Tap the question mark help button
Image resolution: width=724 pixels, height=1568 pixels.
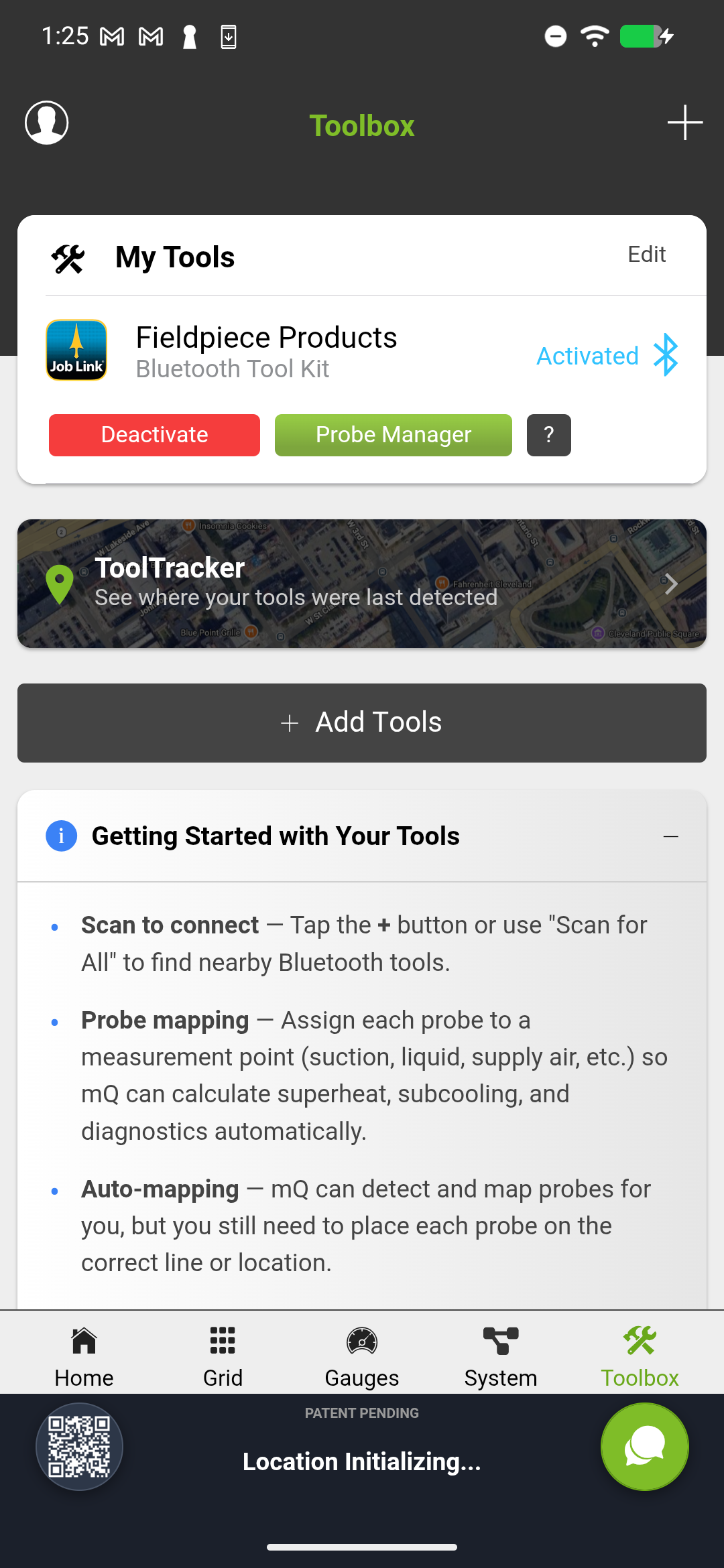(x=548, y=435)
